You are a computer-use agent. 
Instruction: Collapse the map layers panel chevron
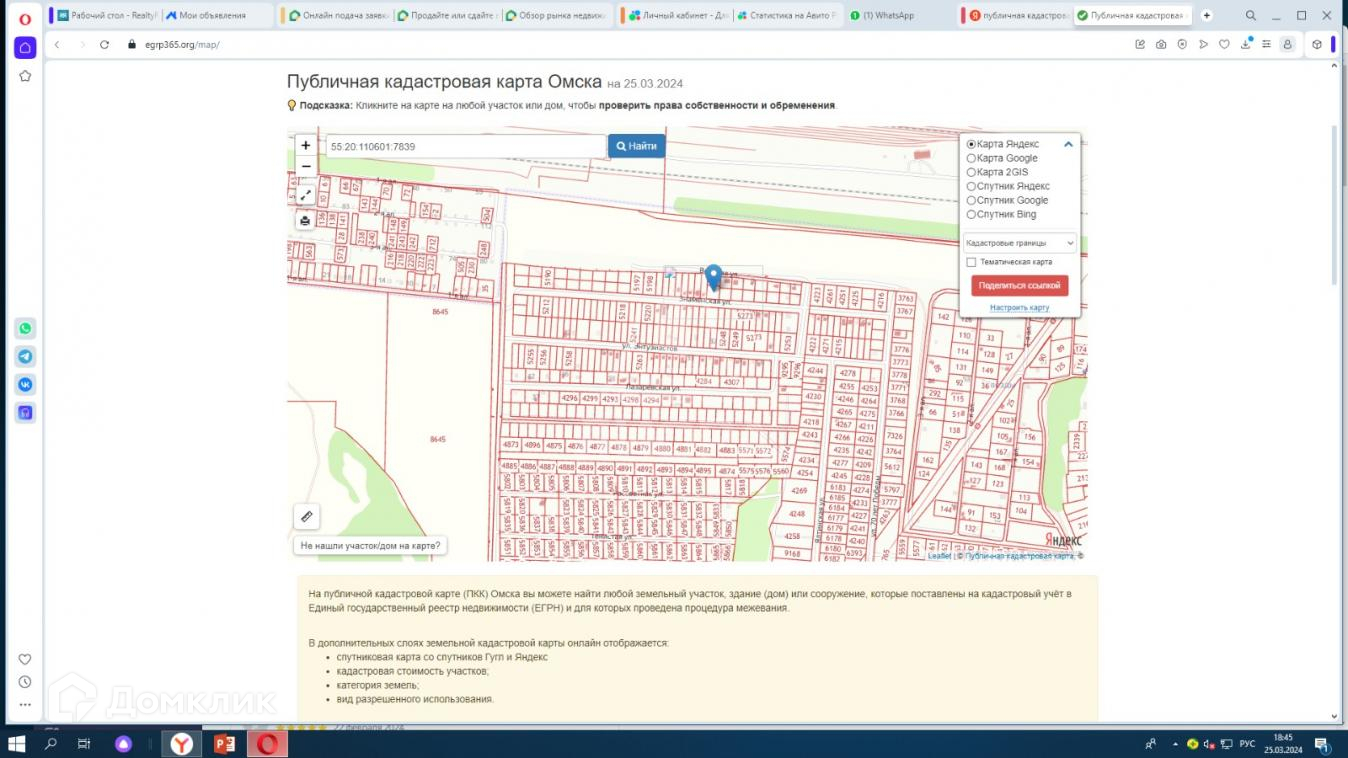coord(1068,144)
